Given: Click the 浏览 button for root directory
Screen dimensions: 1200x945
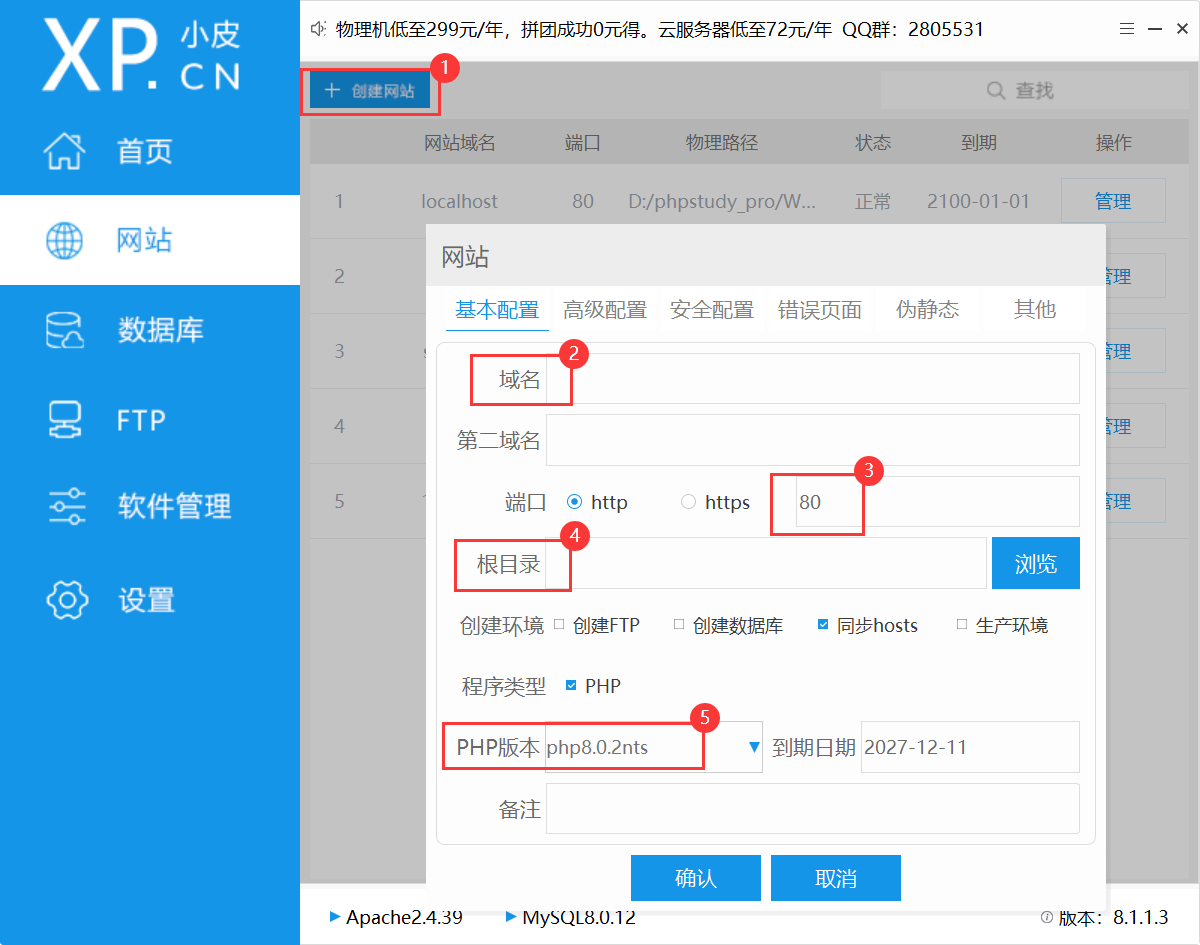Looking at the screenshot, I should tap(1035, 564).
